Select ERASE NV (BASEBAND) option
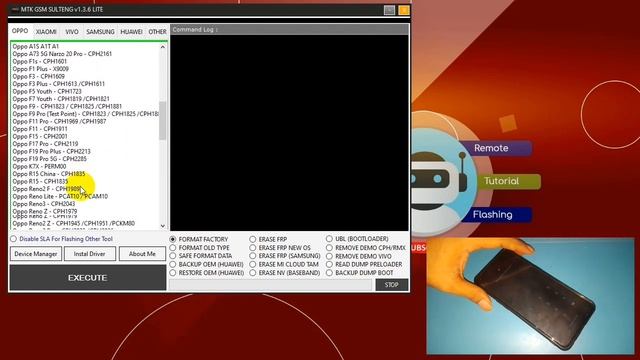The width and height of the screenshot is (640, 360). click(x=285, y=273)
